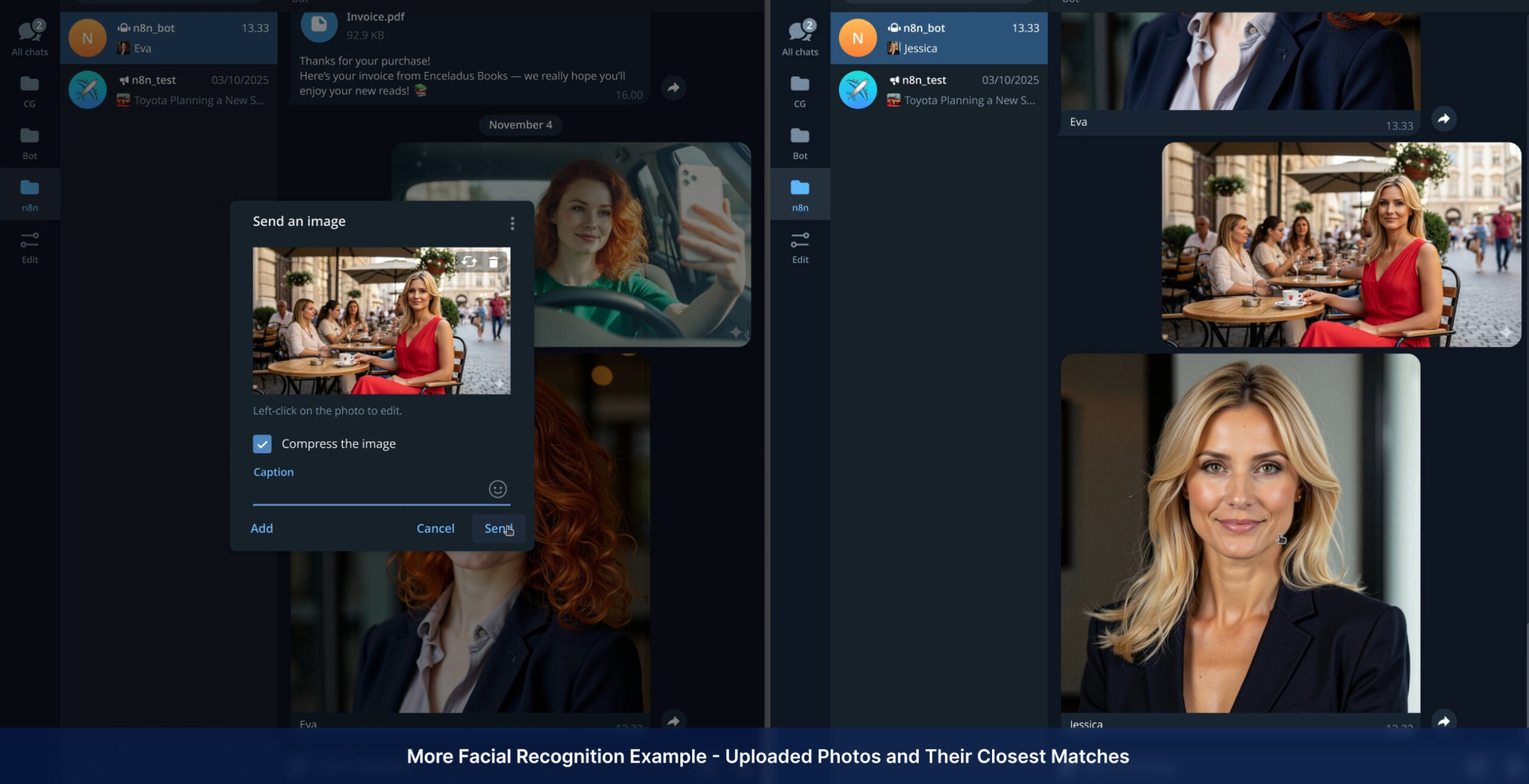
Task: Select the n8n_bot chat showing Jessica
Action: point(938,38)
